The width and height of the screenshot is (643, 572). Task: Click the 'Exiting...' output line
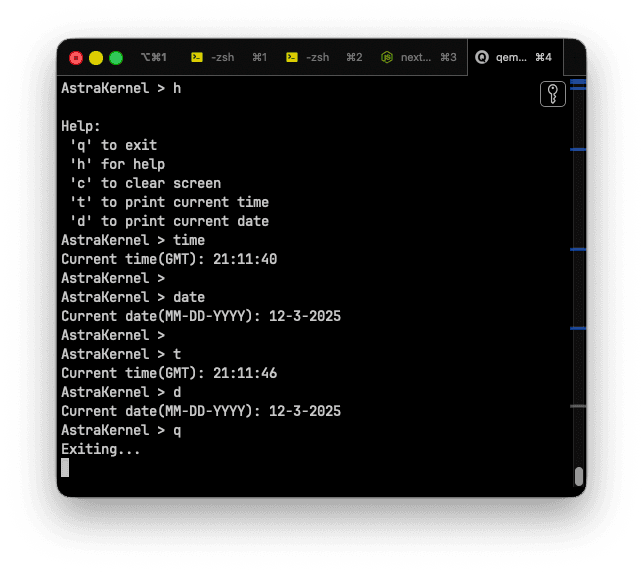point(101,449)
